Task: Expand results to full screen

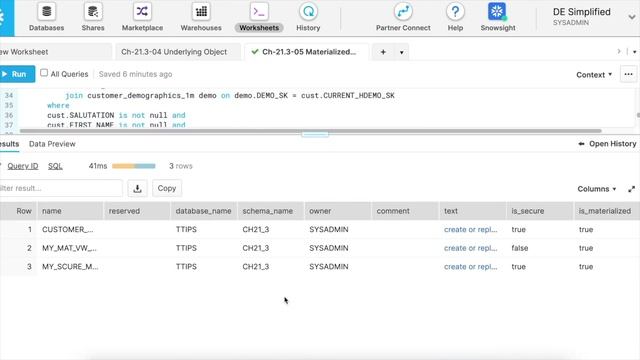Action: (631, 189)
